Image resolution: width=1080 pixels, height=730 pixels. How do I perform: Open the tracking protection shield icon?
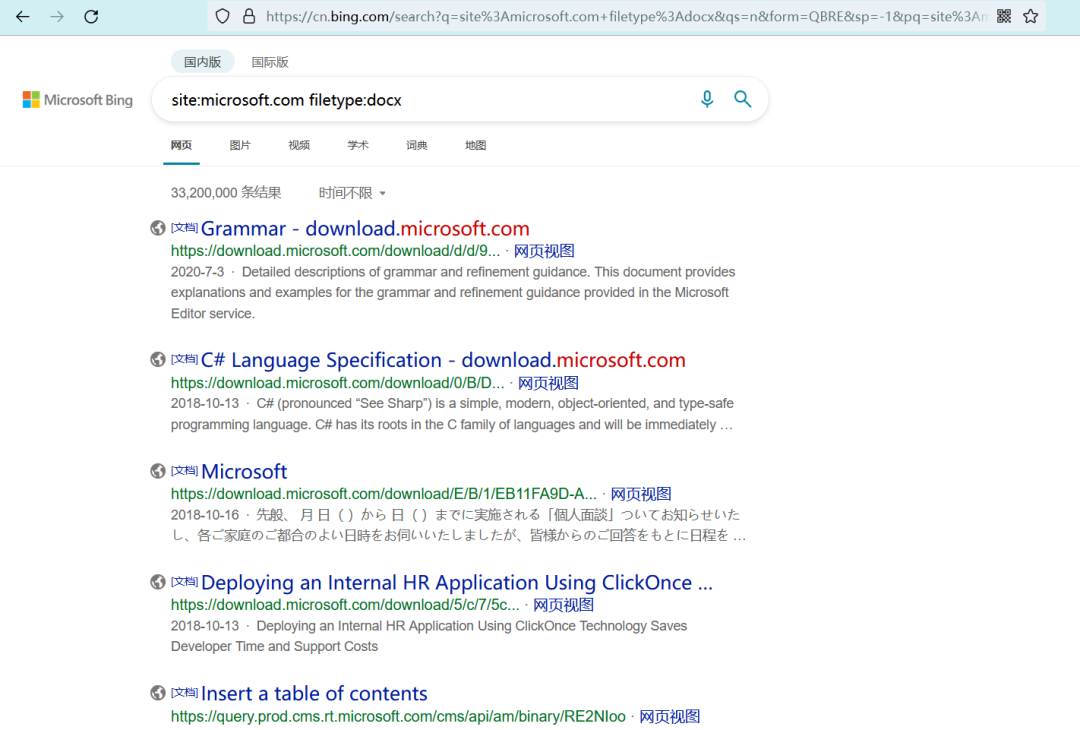[222, 17]
